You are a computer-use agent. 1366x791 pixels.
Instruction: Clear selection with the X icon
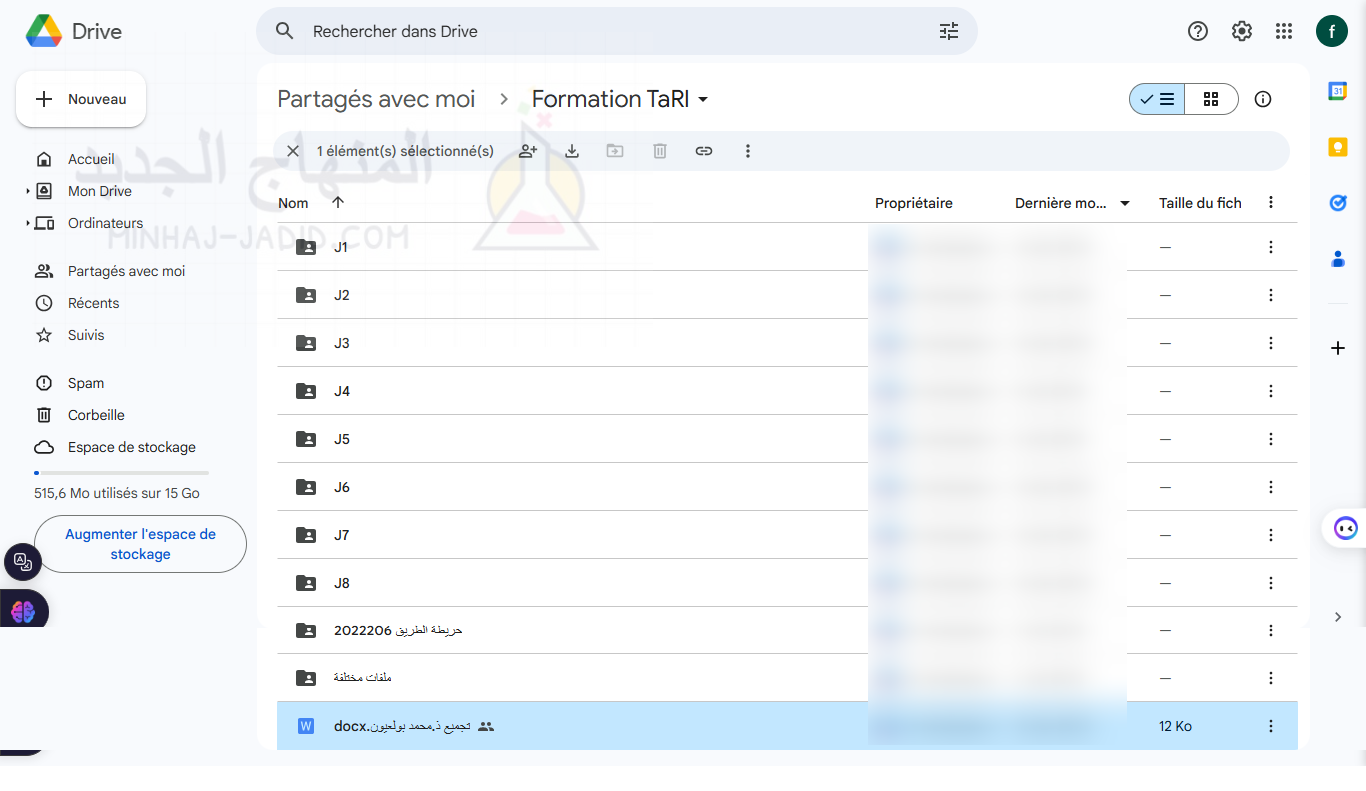(x=293, y=151)
